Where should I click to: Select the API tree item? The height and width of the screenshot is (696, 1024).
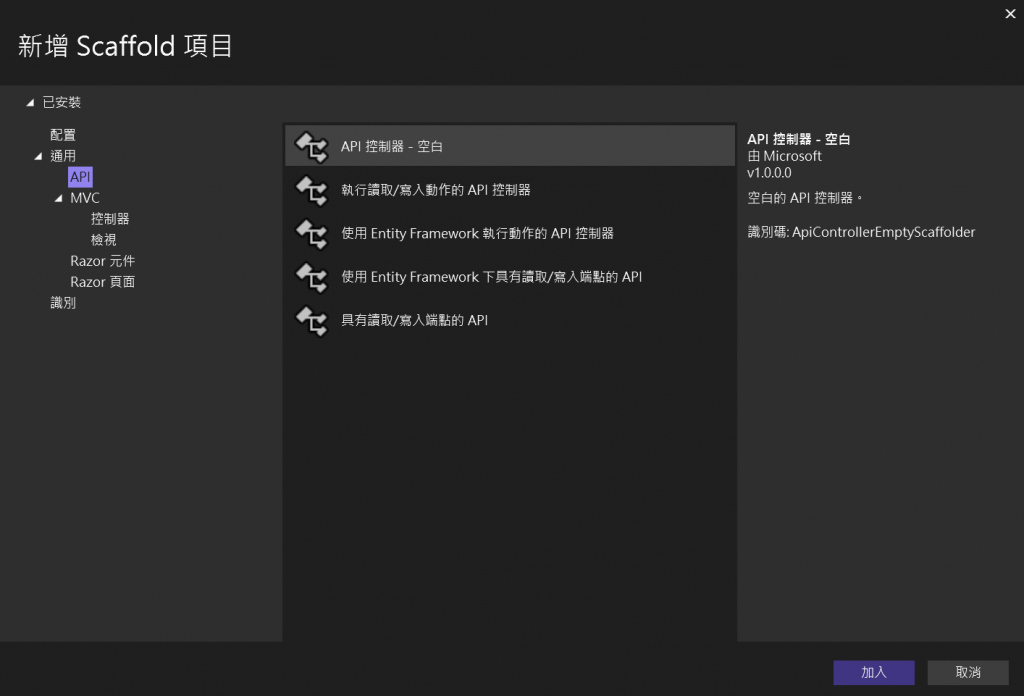coord(80,177)
